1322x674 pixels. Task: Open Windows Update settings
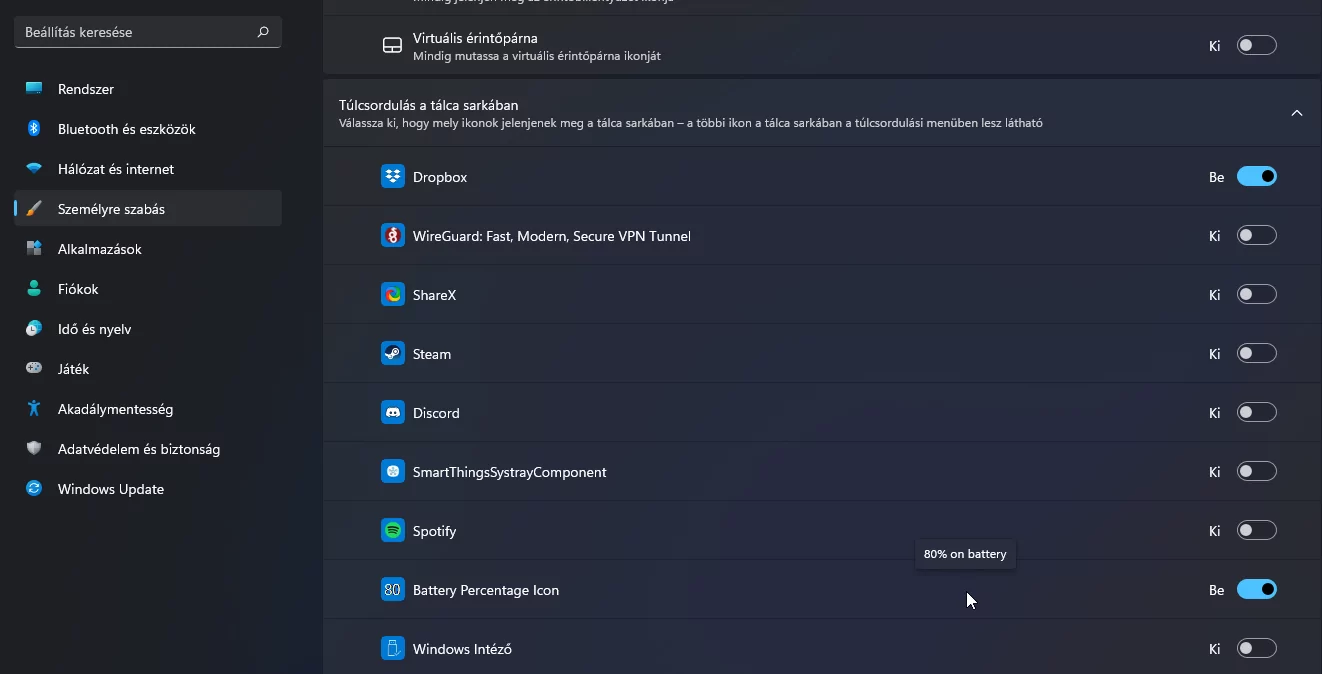(148, 489)
